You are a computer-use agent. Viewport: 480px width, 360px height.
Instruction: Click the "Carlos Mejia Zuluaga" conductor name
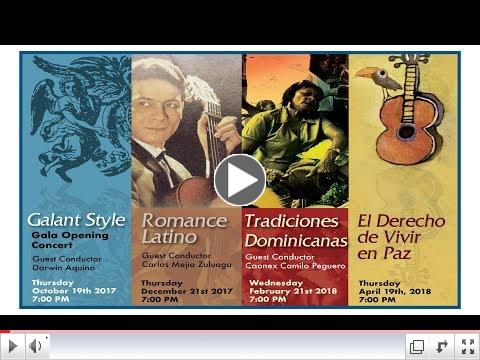pos(187,264)
